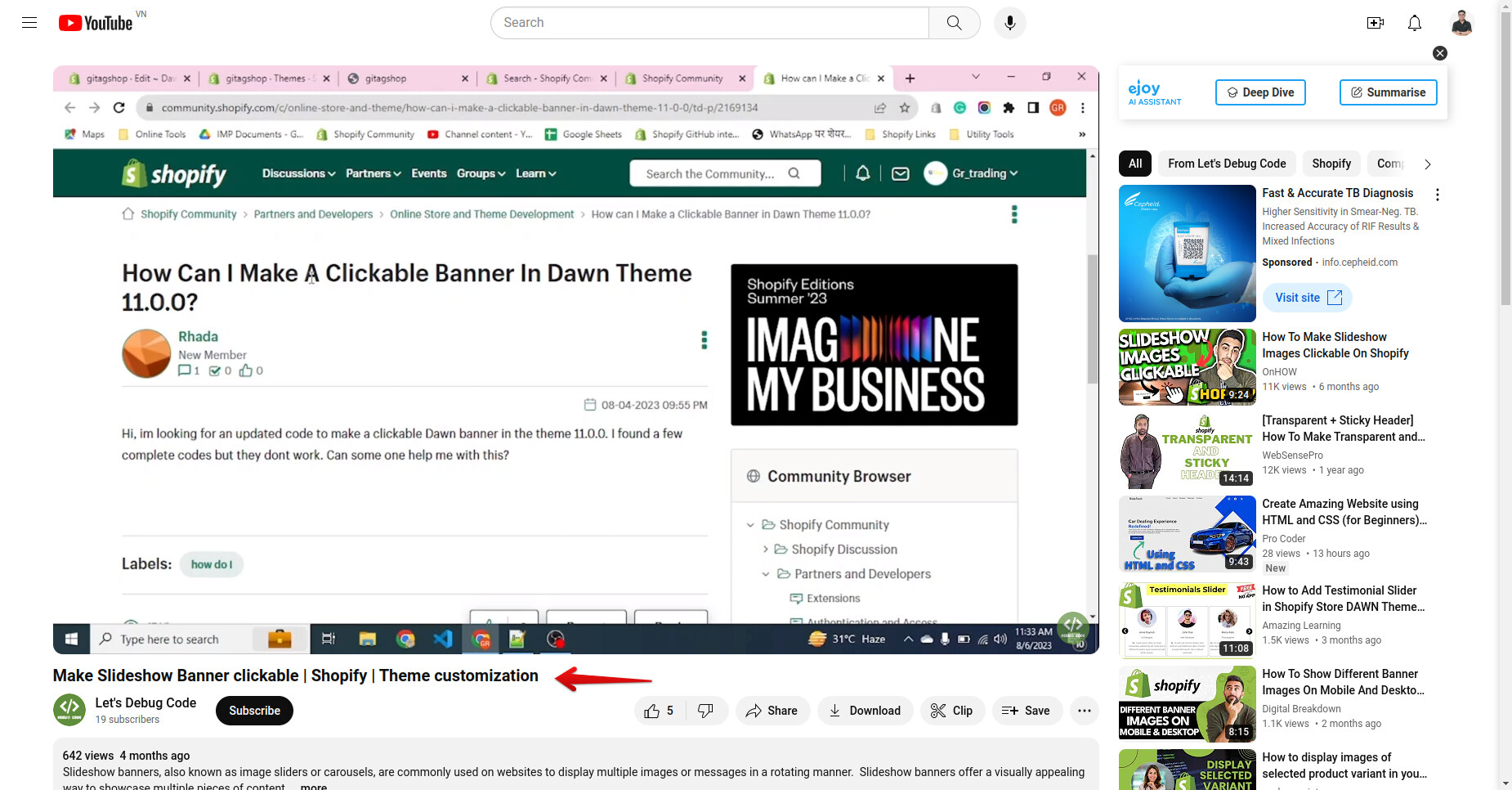
Task: Open the YouTube notifications bell
Action: pyautogui.click(x=1415, y=23)
